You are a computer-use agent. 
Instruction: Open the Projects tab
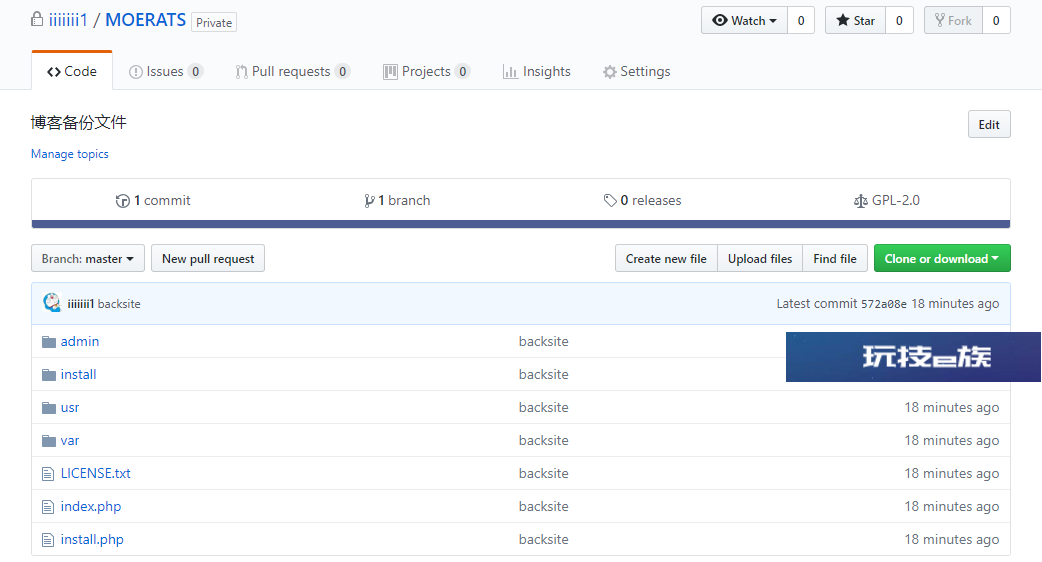427,71
